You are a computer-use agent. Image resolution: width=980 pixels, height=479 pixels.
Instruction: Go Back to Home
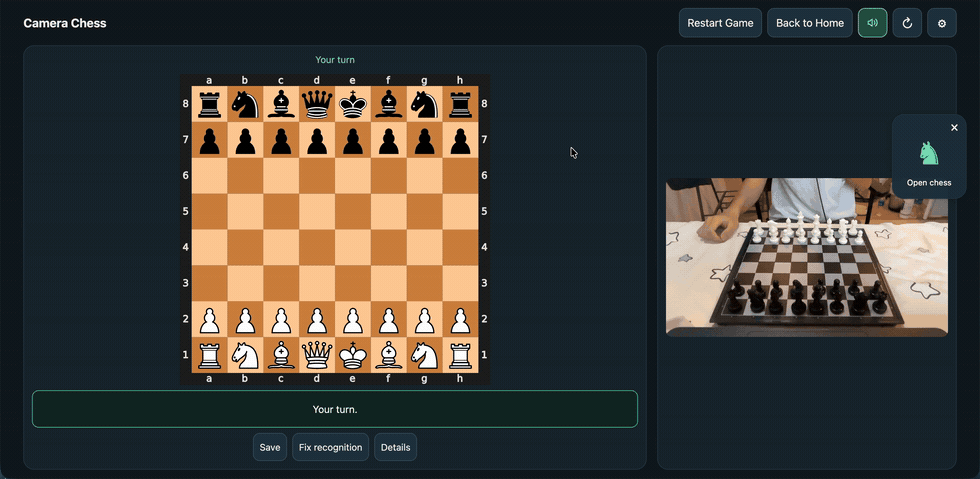pyautogui.click(x=810, y=23)
